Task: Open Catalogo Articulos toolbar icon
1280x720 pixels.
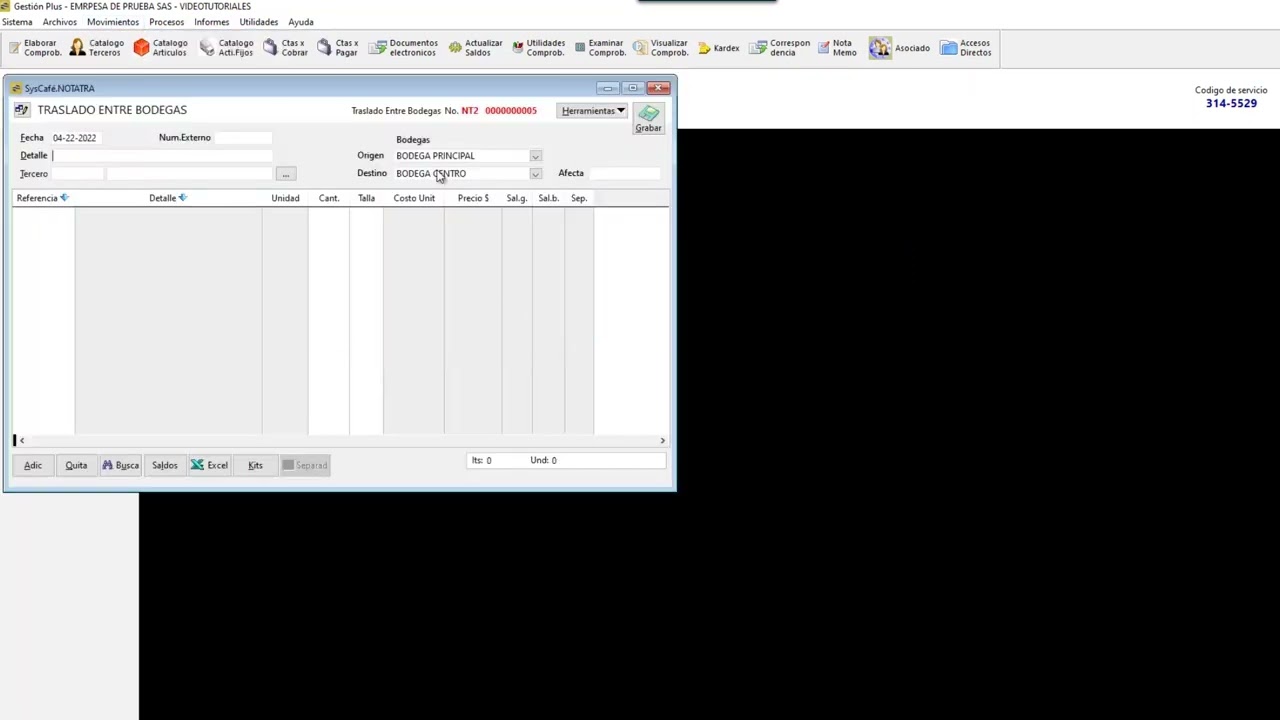Action: pyautogui.click(x=161, y=48)
